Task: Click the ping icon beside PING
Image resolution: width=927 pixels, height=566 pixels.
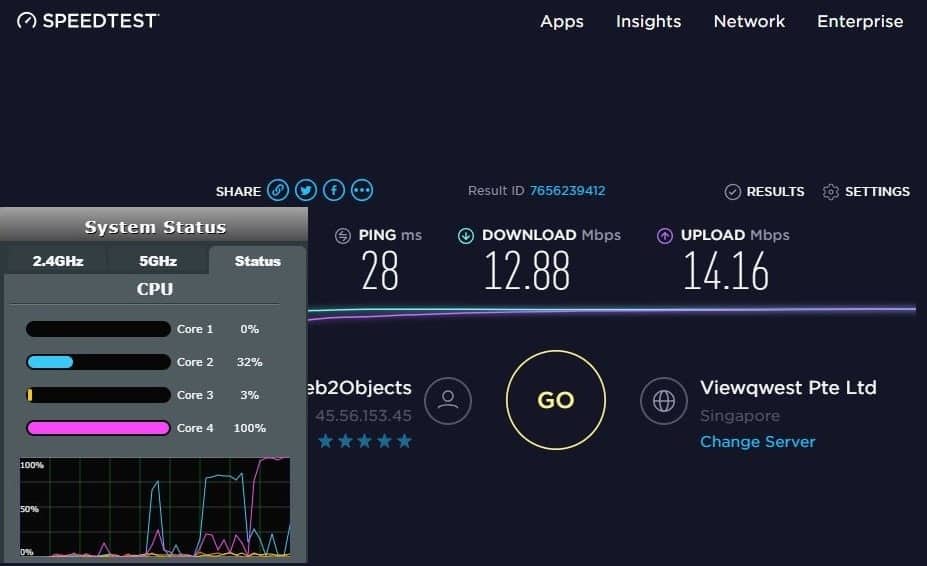Action: click(343, 236)
